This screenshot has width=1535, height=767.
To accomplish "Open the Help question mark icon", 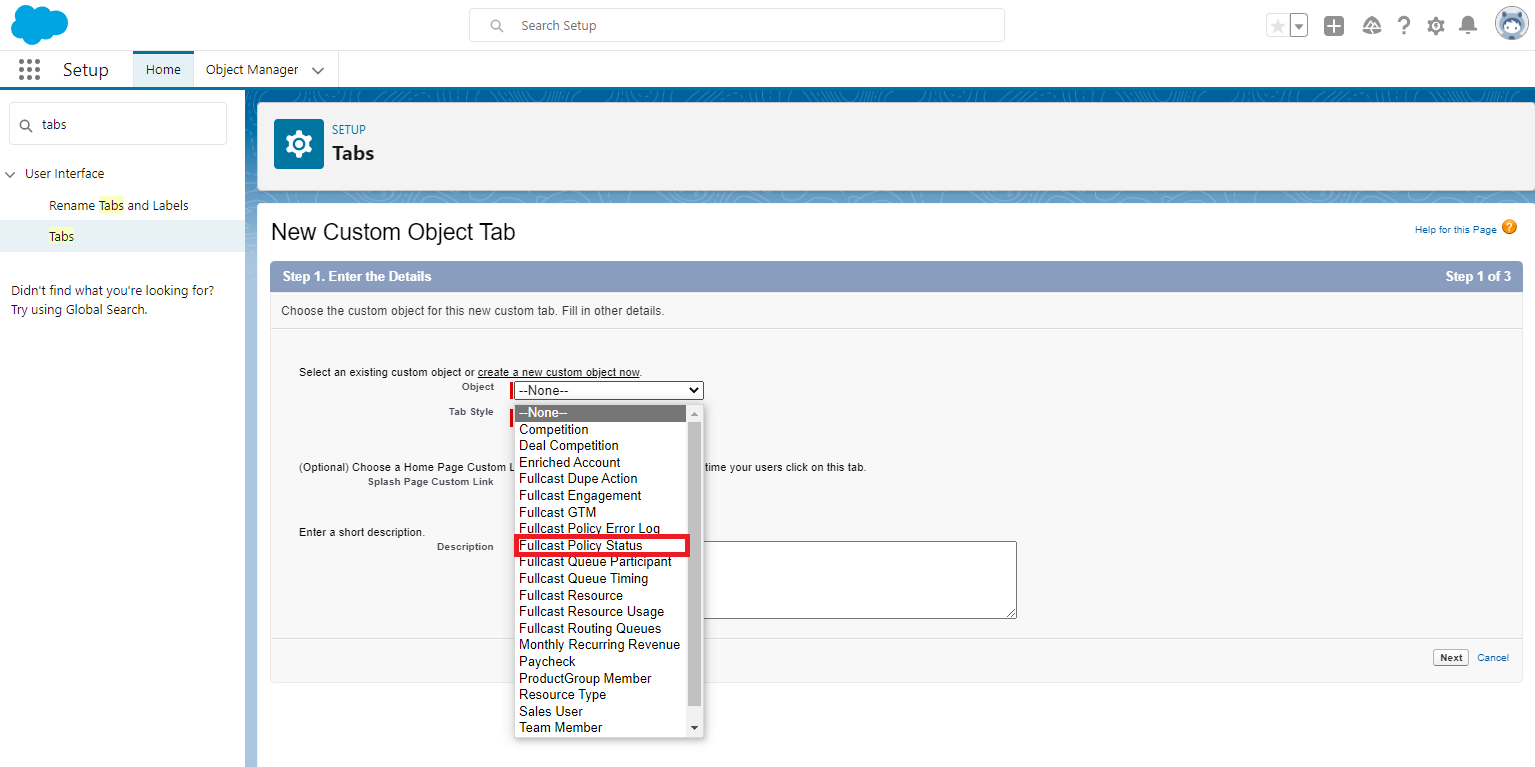I will click(x=1404, y=26).
